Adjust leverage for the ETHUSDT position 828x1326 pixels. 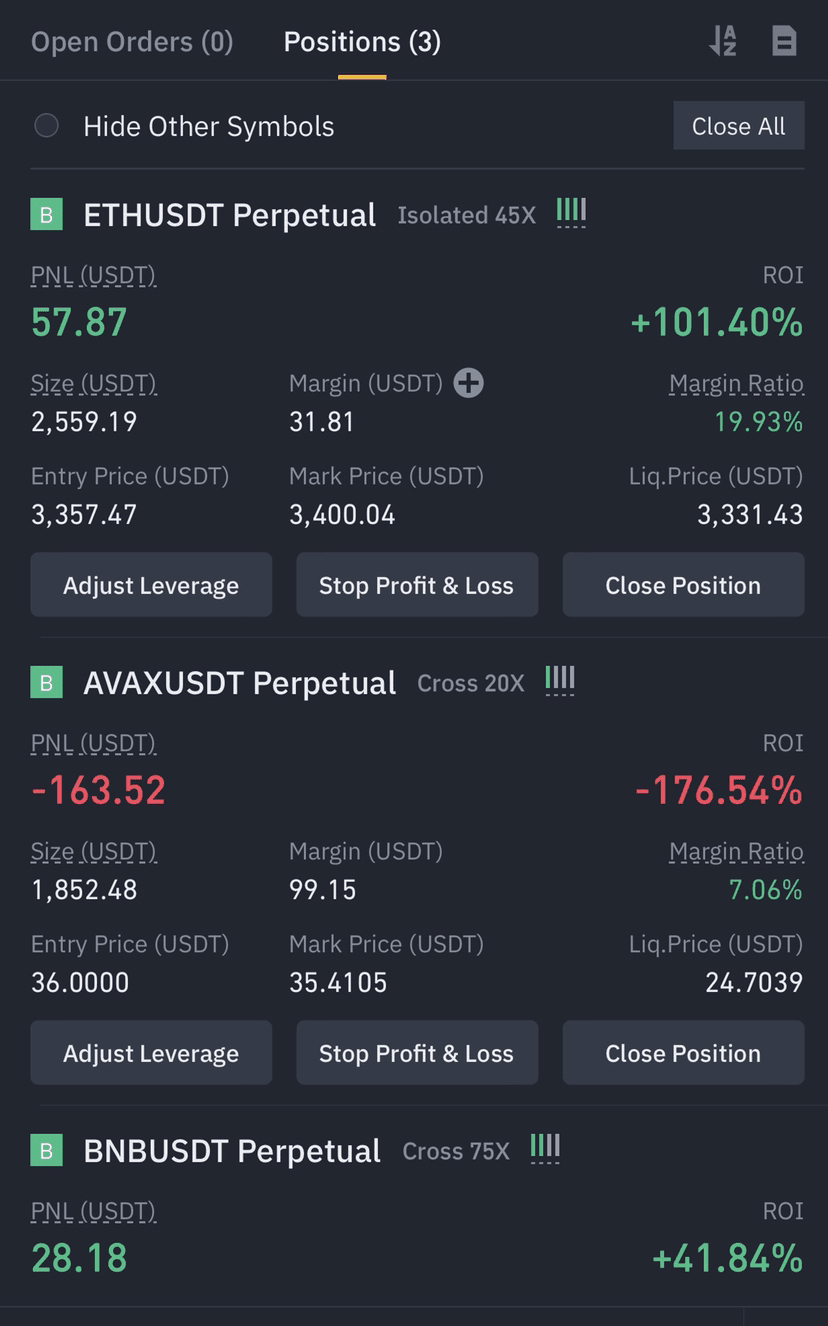coord(151,585)
